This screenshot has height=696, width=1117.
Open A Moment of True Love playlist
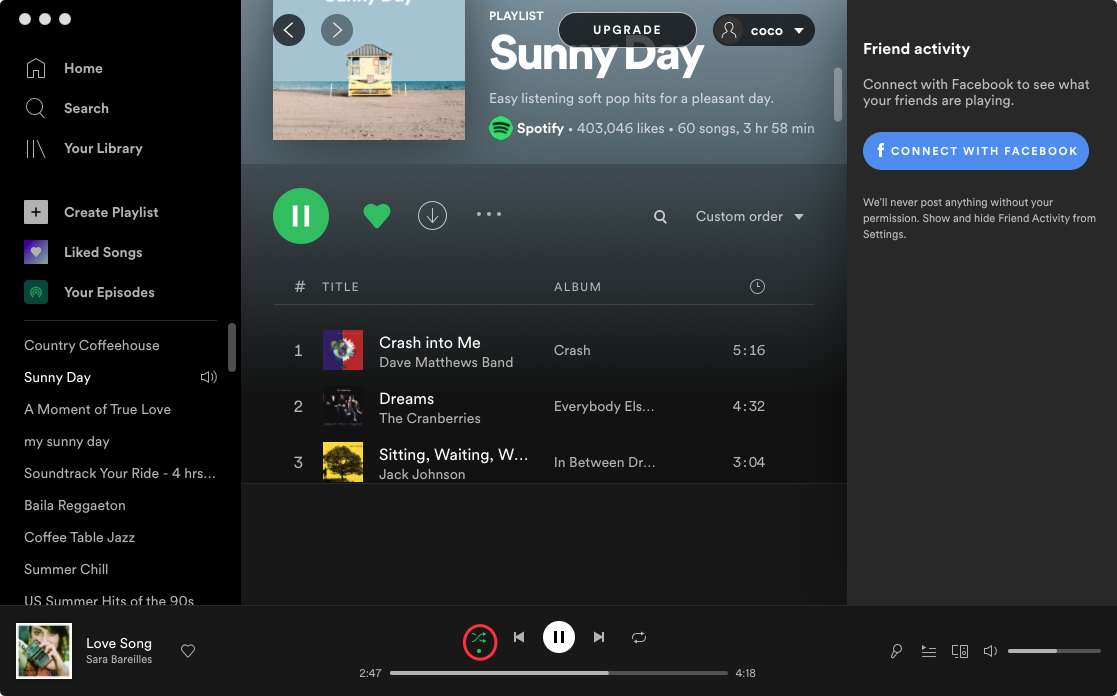pyautogui.click(x=98, y=410)
